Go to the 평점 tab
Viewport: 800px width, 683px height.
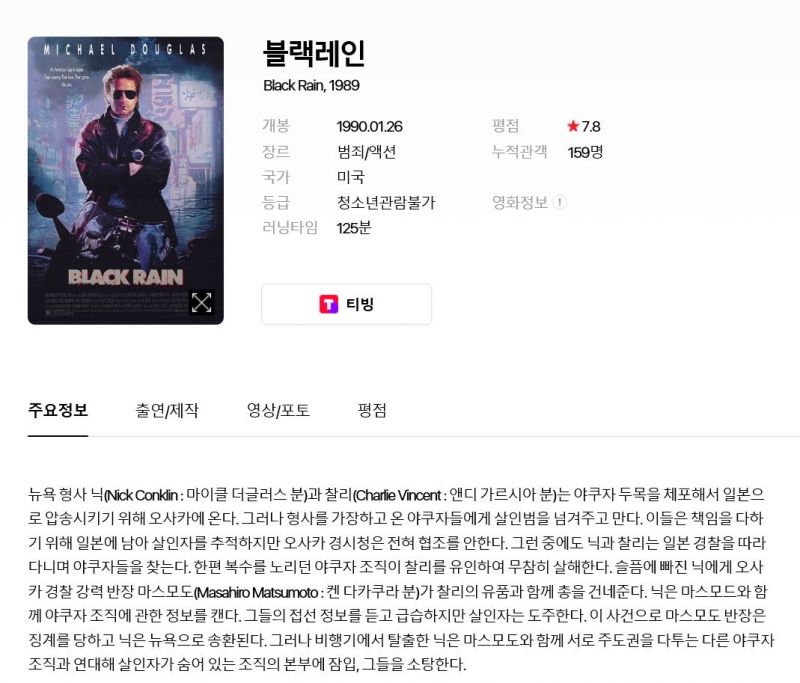[x=372, y=411]
